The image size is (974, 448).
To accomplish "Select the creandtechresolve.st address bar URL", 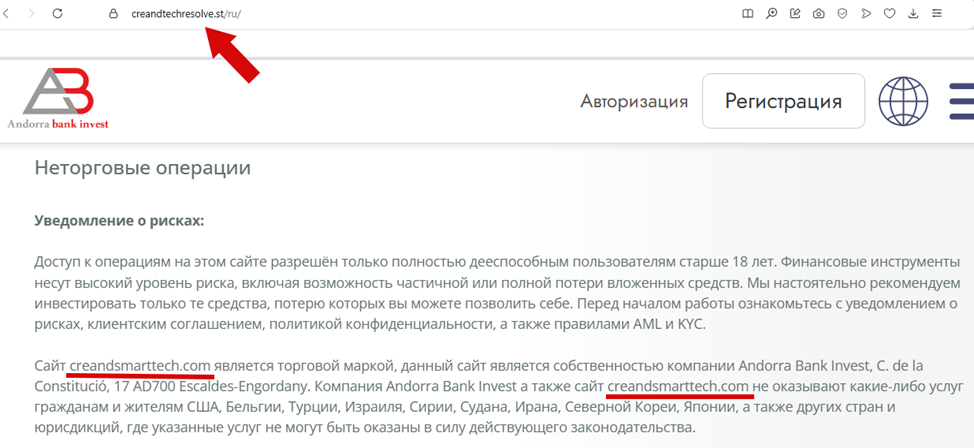I will (x=186, y=14).
